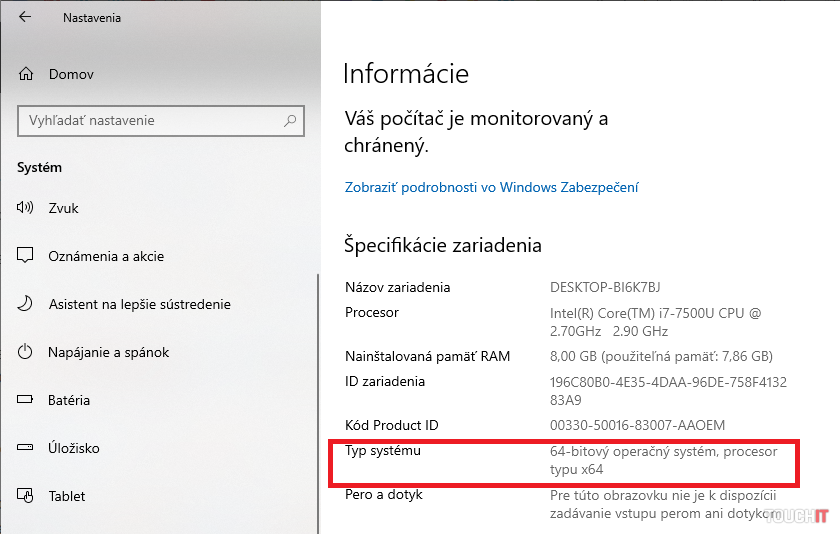840x534 pixels.
Task: Click the power icon for Napájanie
Action: pos(27,352)
